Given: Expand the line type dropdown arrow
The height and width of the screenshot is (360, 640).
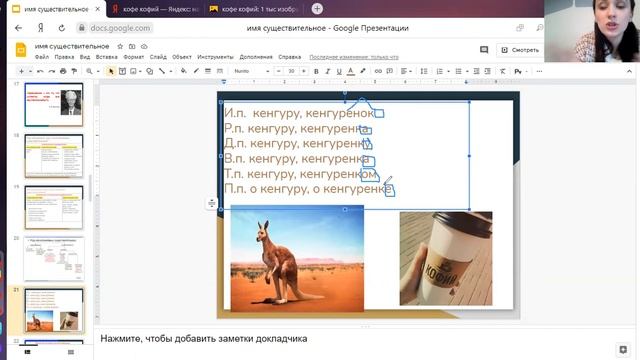Looking at the screenshot, I should pyautogui.click(x=171, y=71).
